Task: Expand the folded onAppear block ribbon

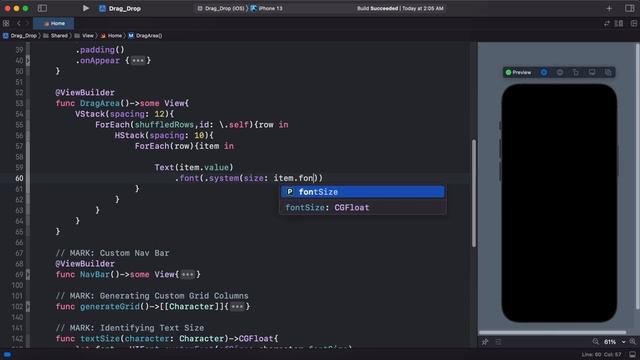Action: click(28, 60)
